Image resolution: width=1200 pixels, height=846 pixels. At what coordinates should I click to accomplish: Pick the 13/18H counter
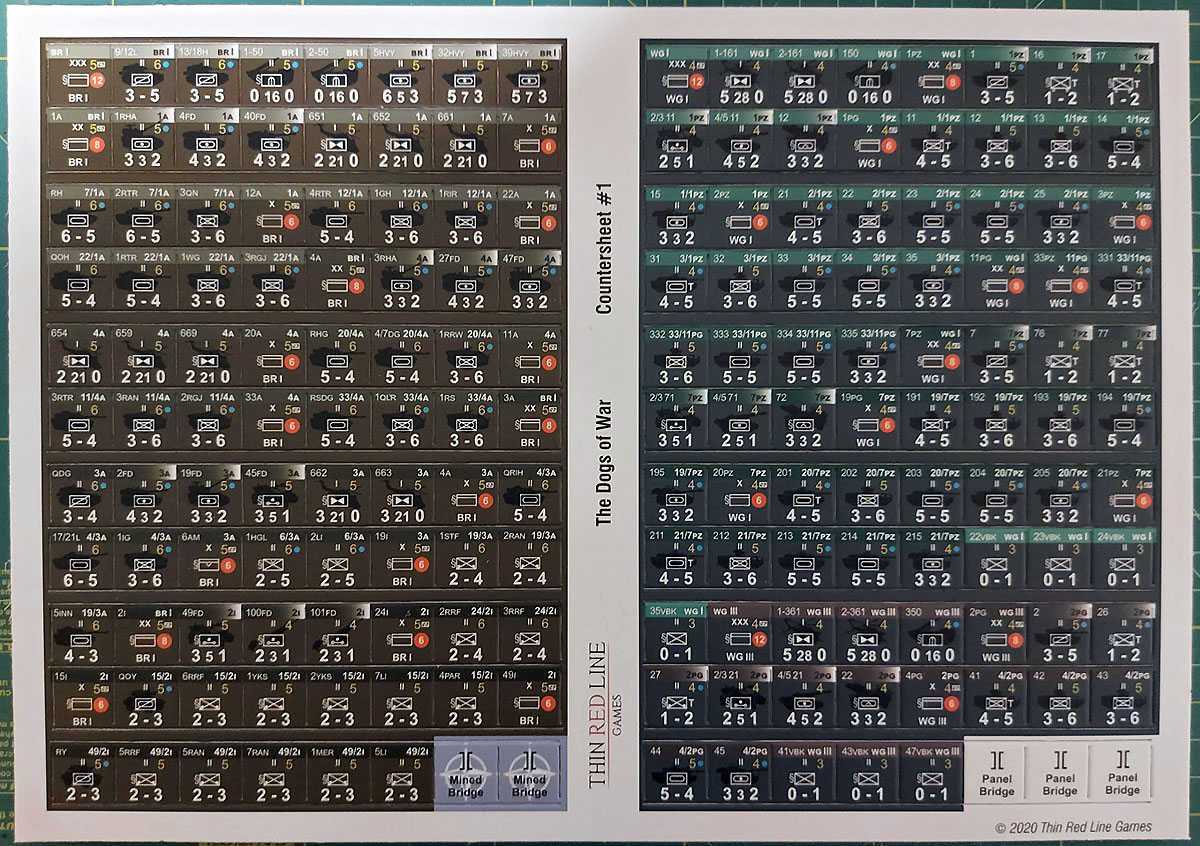207,74
